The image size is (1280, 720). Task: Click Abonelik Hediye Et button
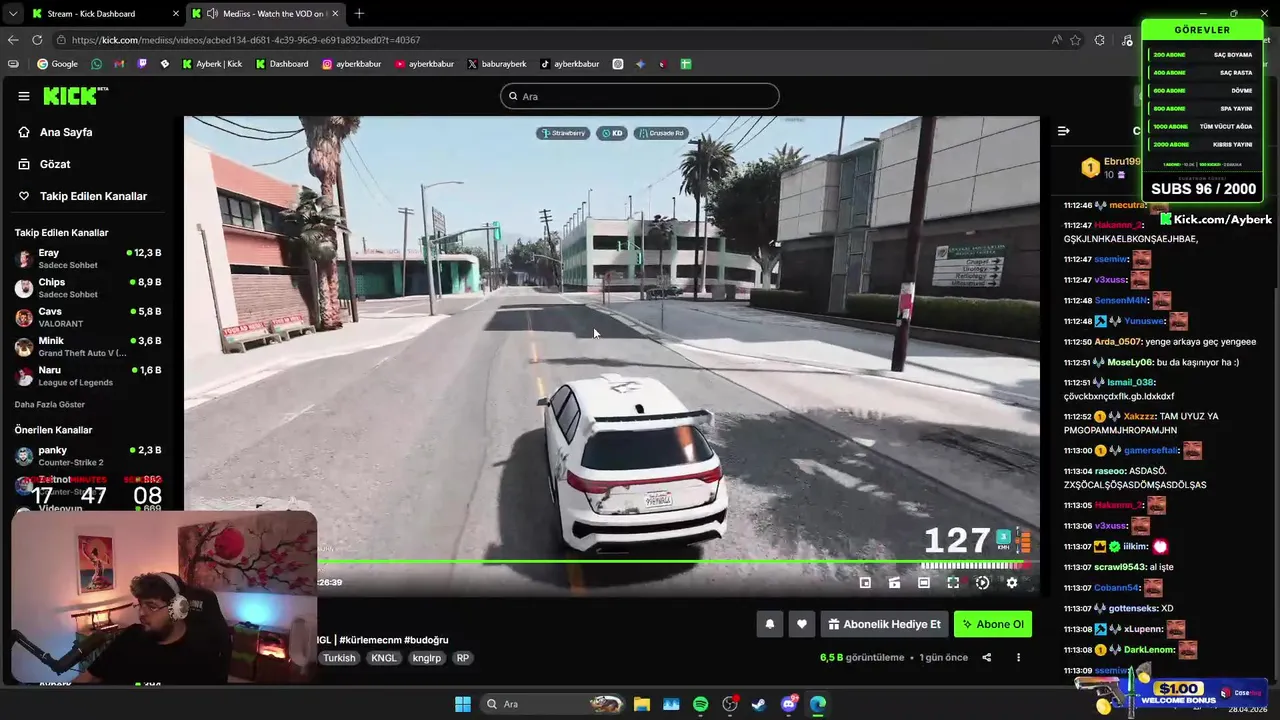(884, 624)
